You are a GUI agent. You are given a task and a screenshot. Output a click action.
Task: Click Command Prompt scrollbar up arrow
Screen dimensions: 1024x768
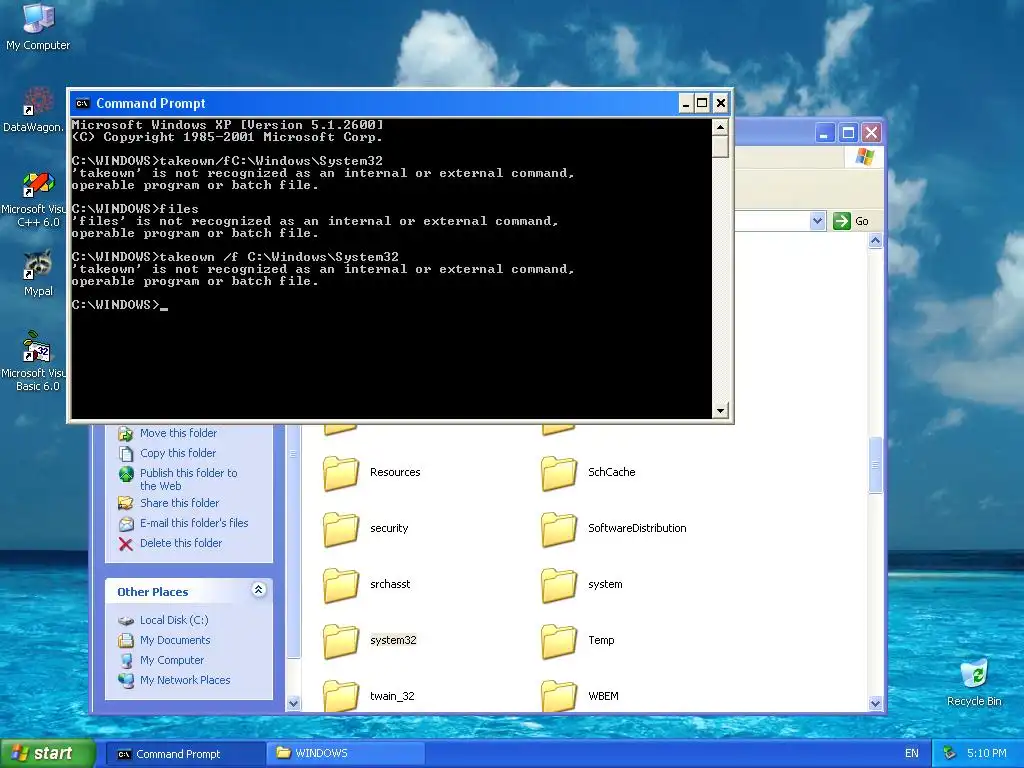tap(720, 127)
